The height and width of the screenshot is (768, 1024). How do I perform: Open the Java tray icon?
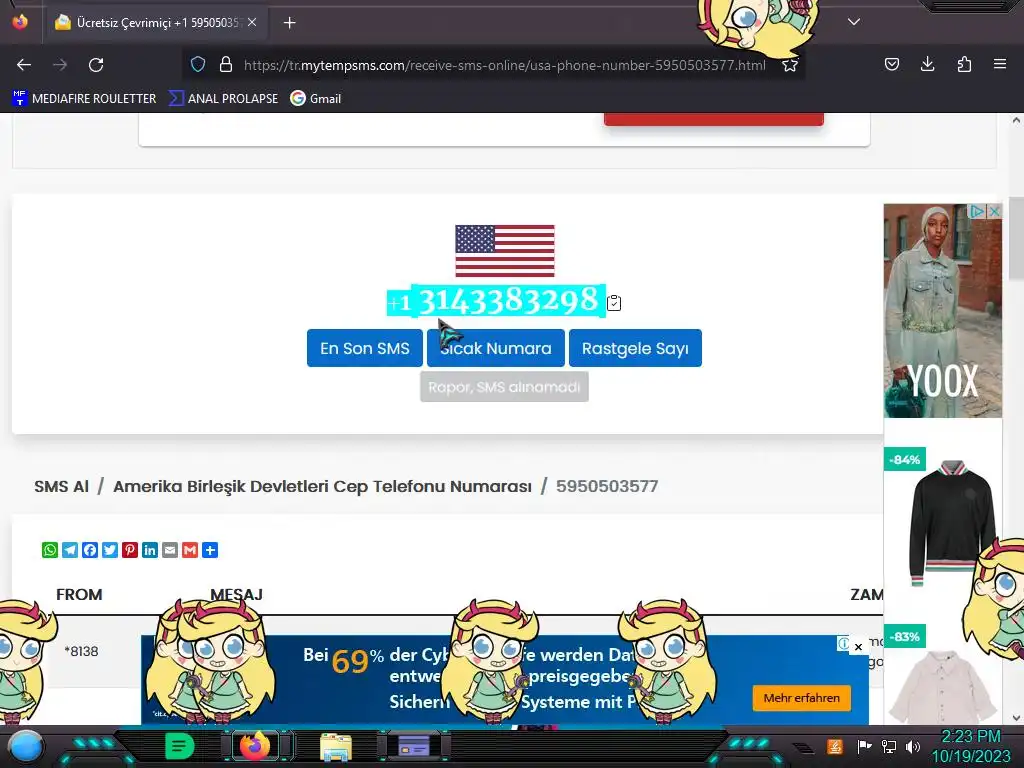tap(835, 746)
